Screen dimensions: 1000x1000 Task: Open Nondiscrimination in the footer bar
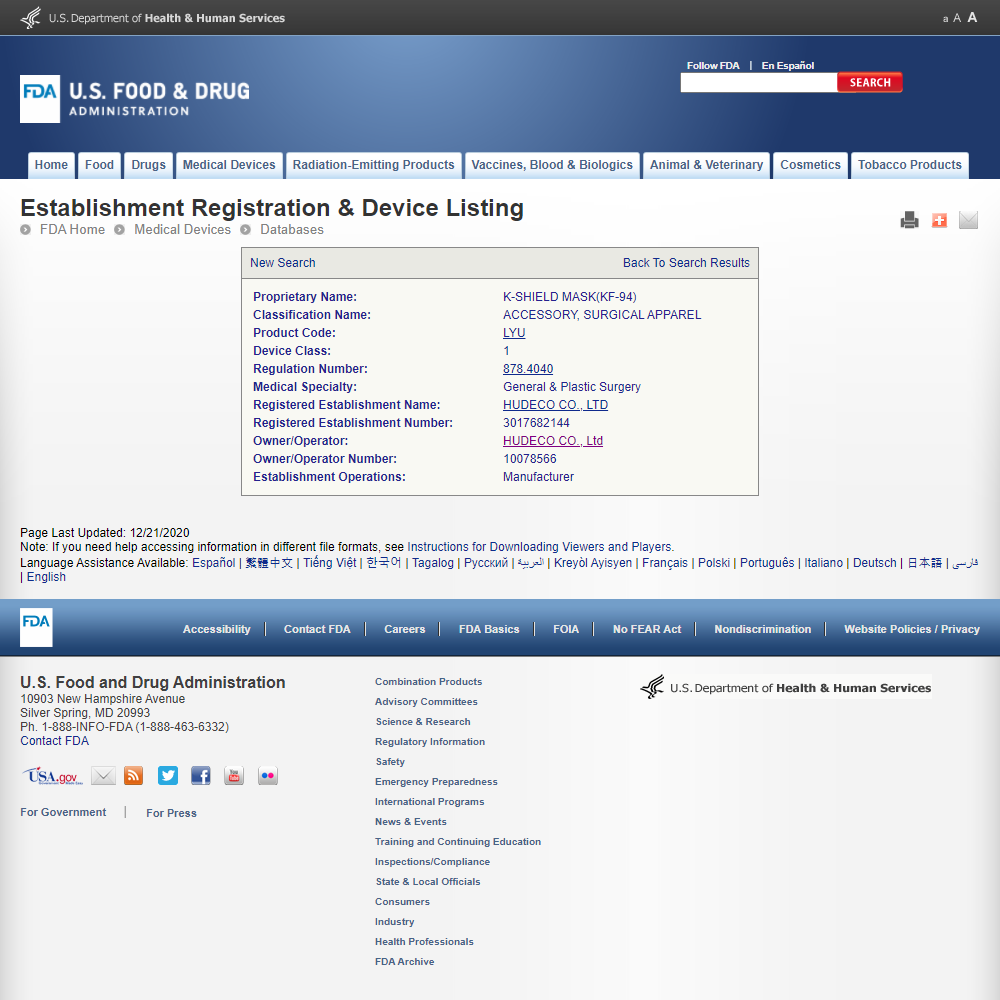[x=763, y=629]
